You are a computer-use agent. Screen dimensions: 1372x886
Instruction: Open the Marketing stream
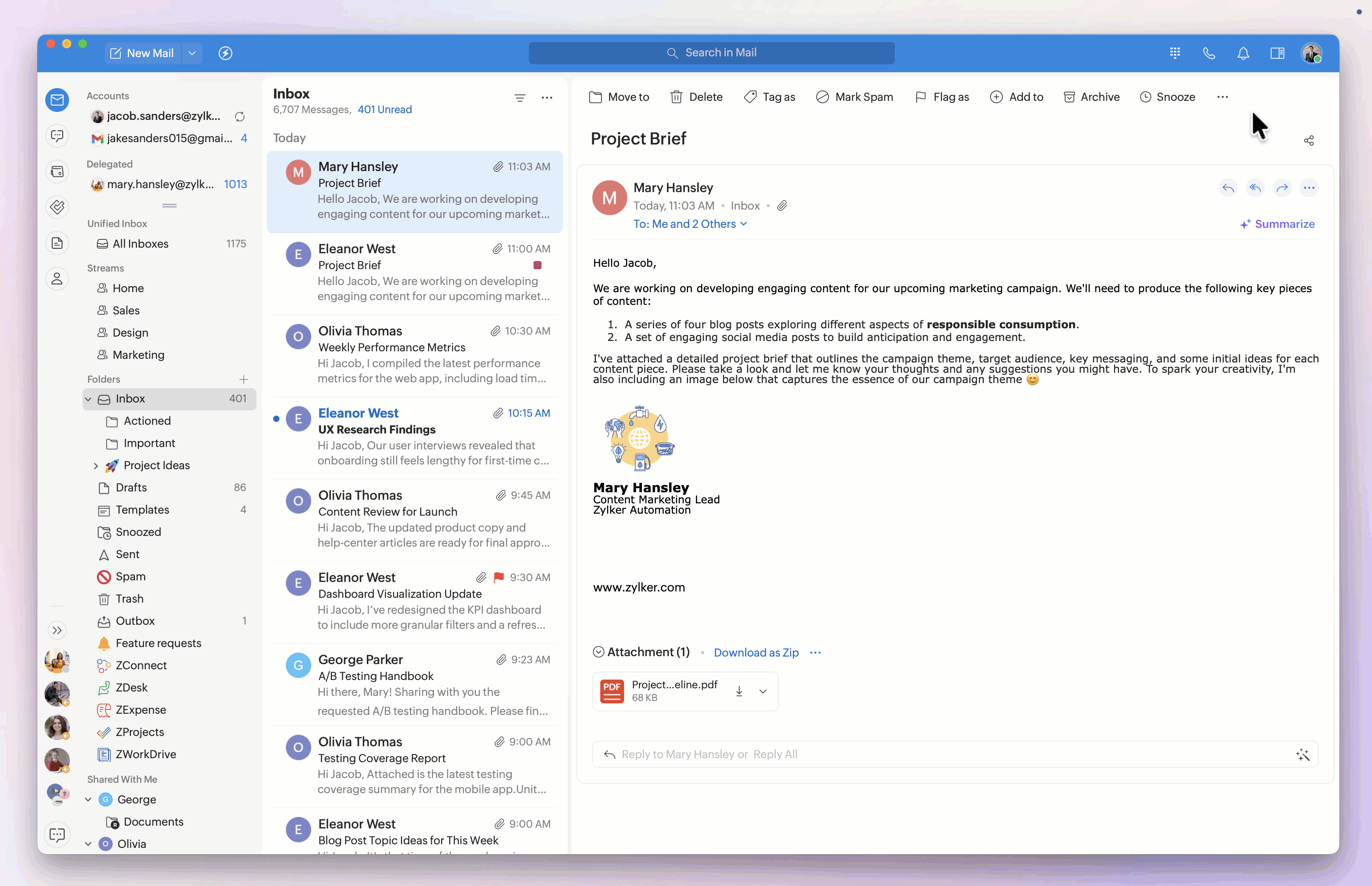(x=138, y=355)
